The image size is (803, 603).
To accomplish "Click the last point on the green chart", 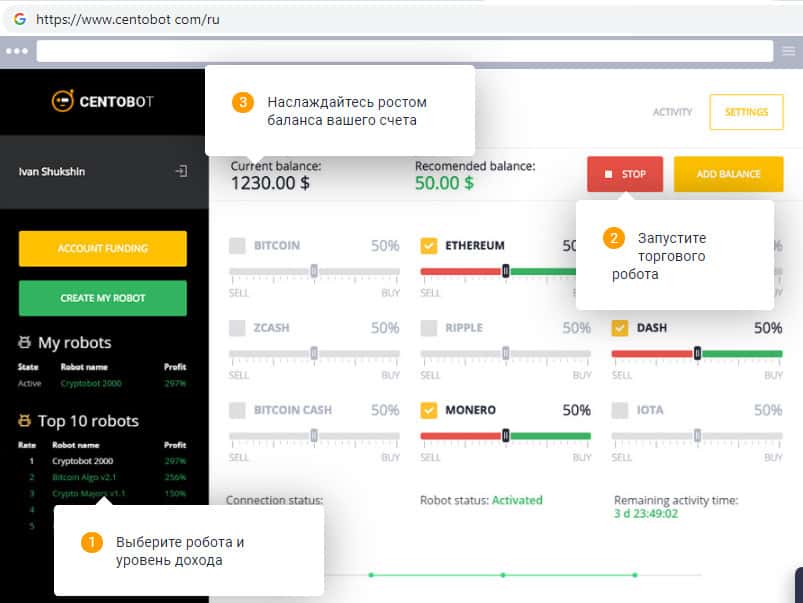I will (x=635, y=575).
